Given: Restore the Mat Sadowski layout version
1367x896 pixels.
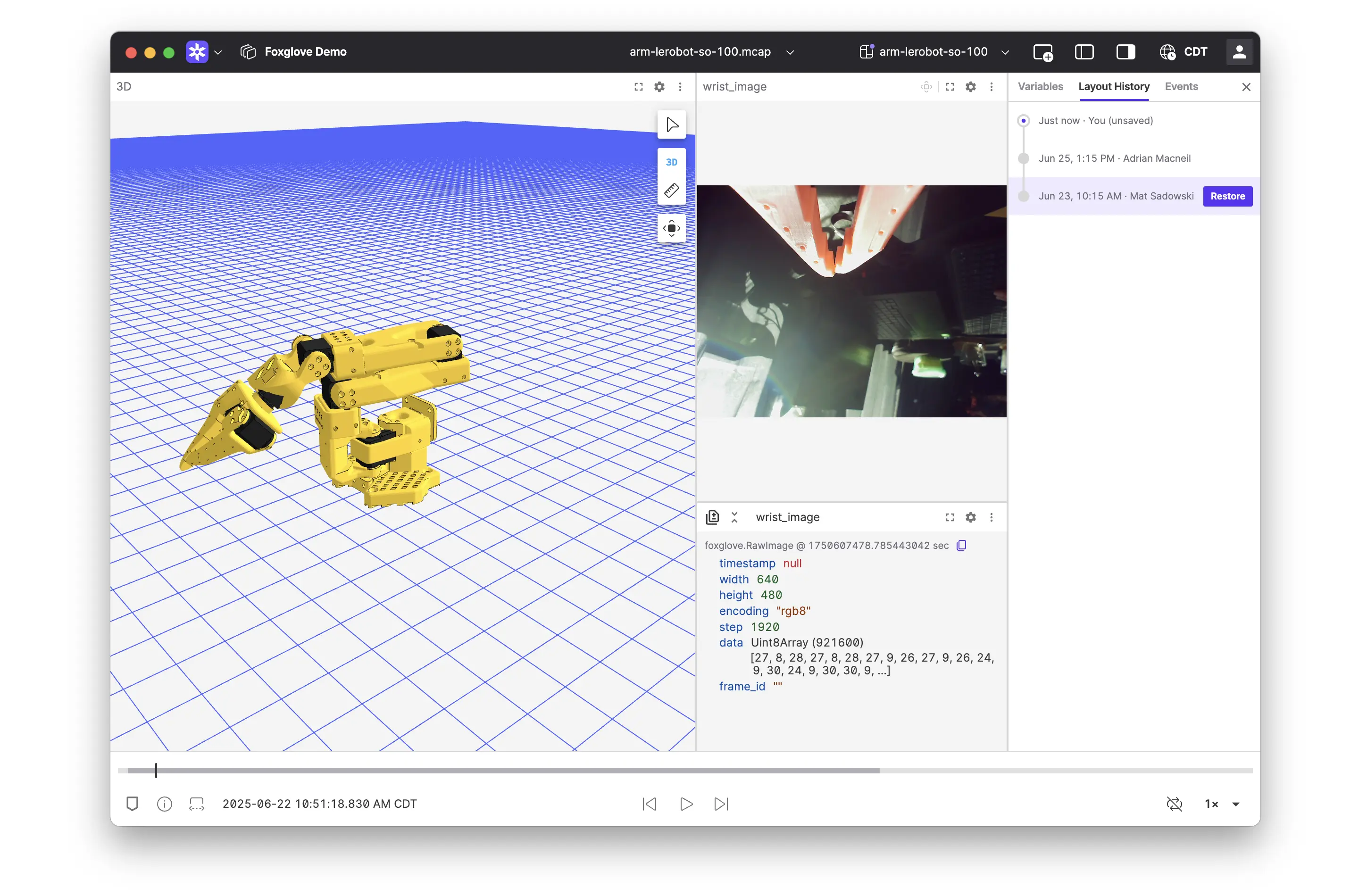Looking at the screenshot, I should [1227, 197].
